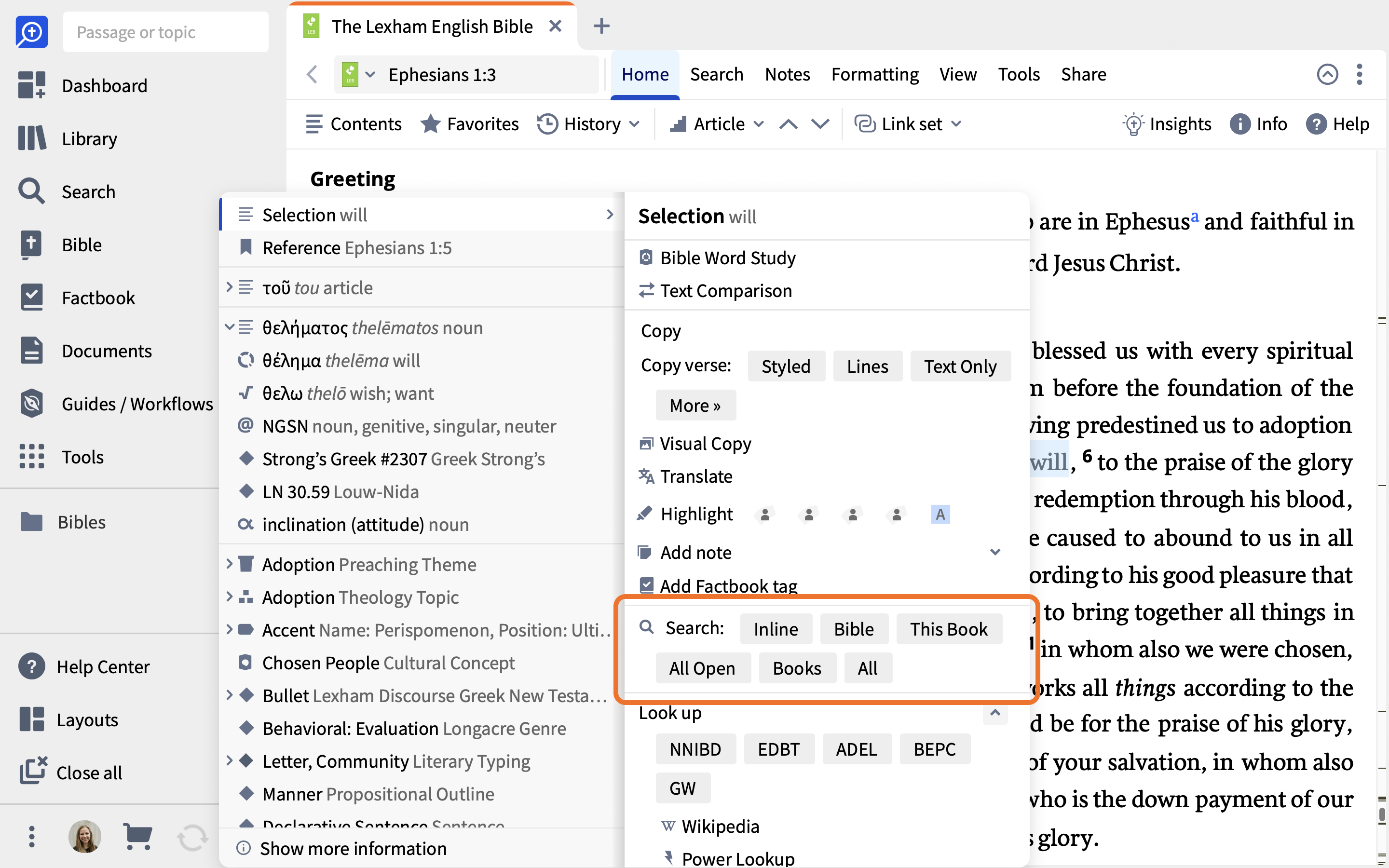Open the Help Center
1389x868 pixels.
[x=84, y=666]
